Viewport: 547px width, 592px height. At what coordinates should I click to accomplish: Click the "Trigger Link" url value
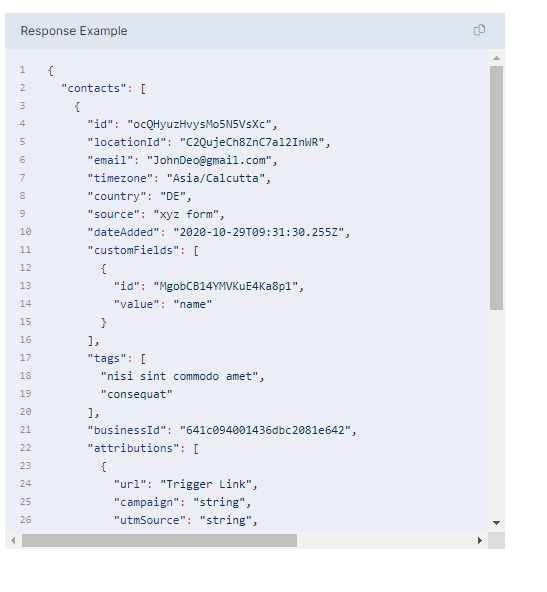click(x=206, y=484)
